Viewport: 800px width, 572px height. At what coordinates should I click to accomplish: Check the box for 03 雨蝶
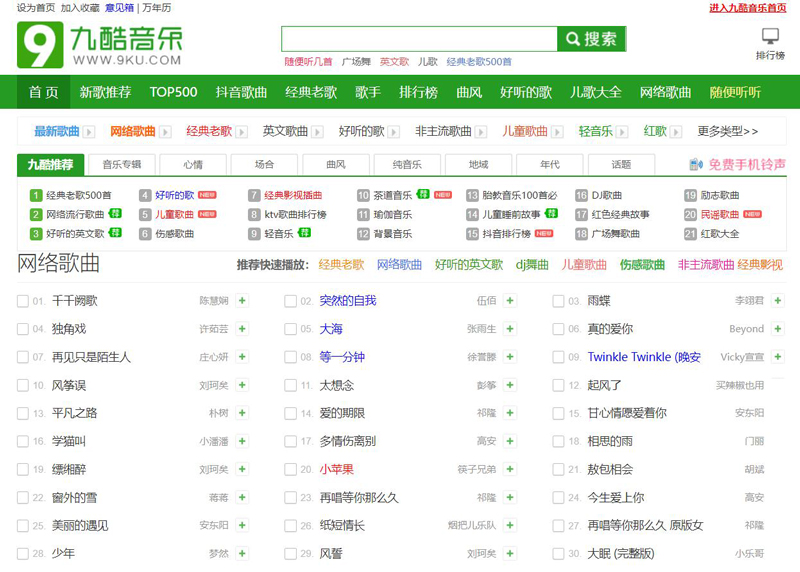pyautogui.click(x=558, y=301)
